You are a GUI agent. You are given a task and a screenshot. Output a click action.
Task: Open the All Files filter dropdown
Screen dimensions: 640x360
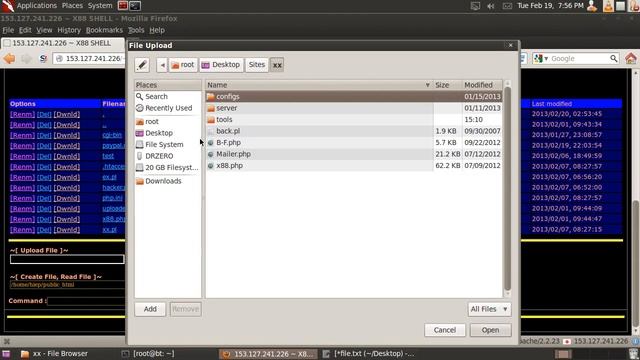pyautogui.click(x=489, y=309)
